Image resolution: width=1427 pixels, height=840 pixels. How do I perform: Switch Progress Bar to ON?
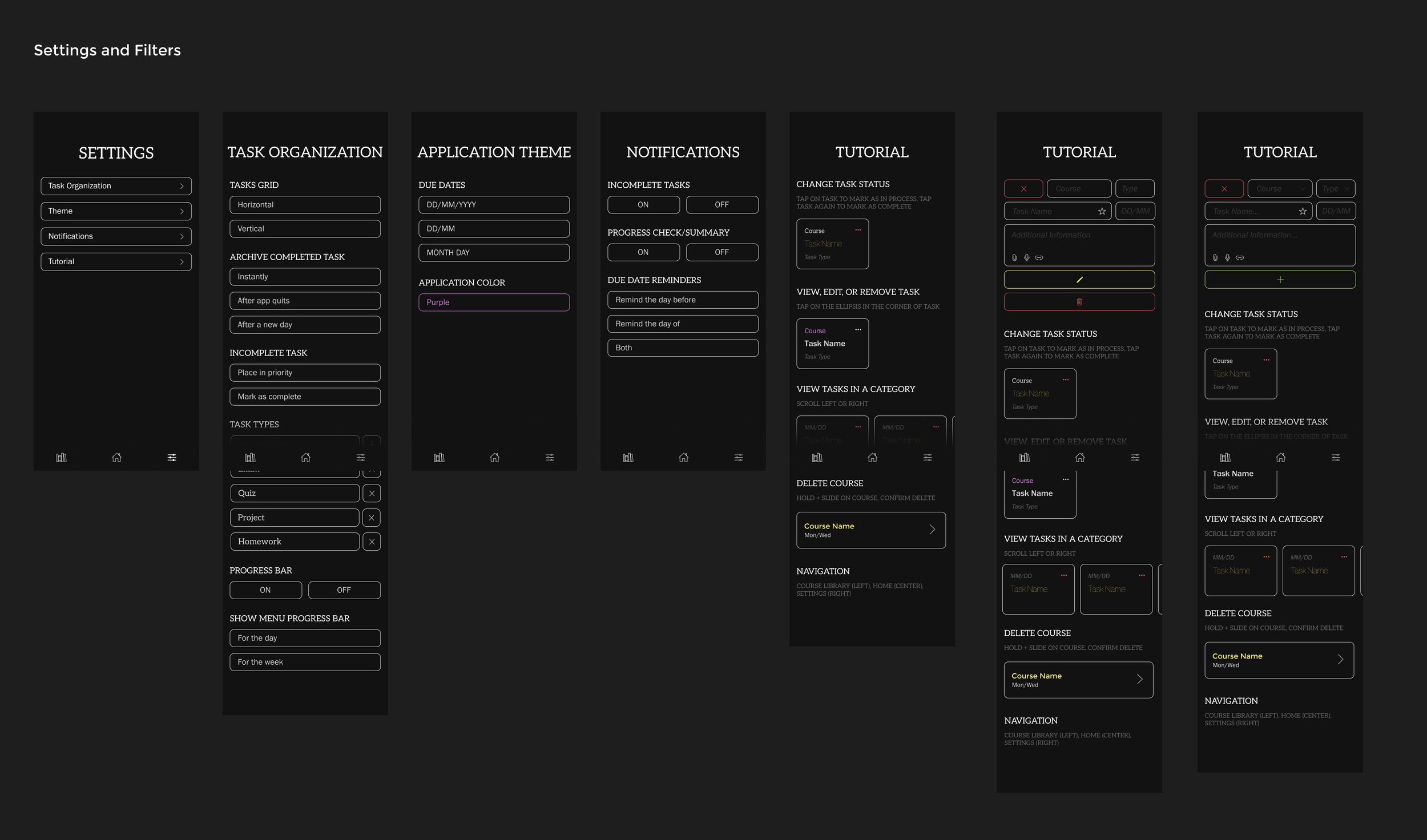[265, 590]
